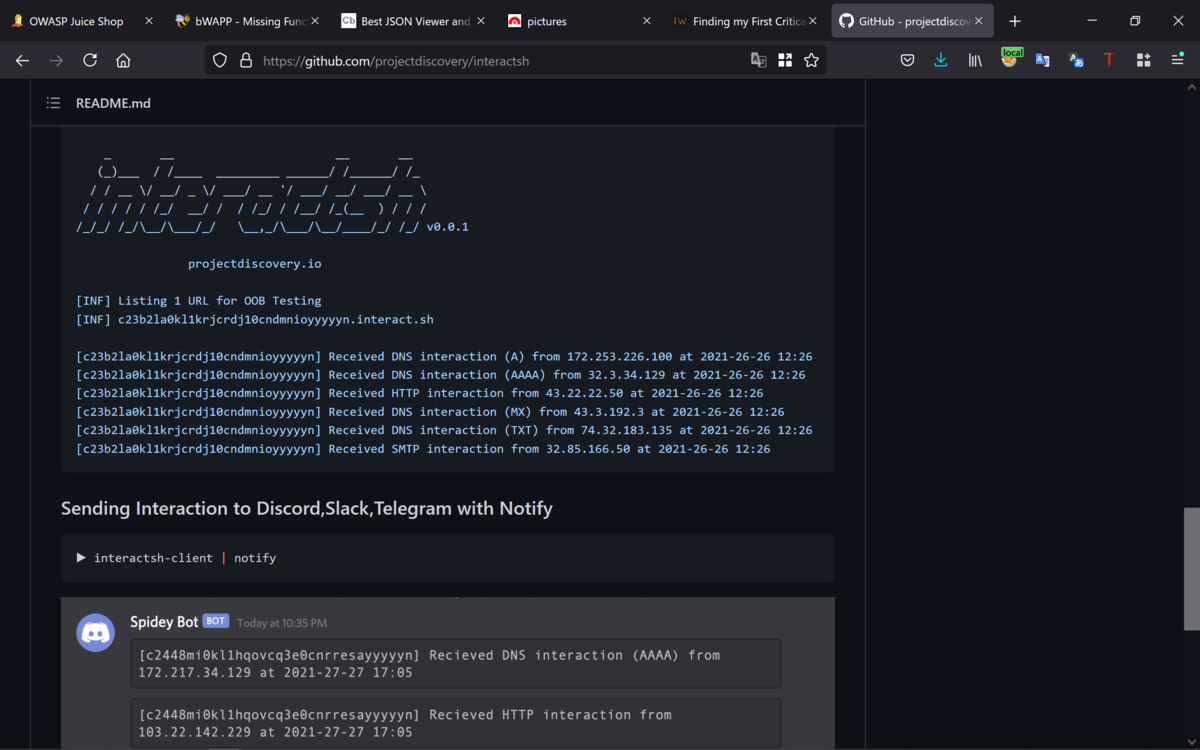
Task: Expand the interactsh-client | notify snippet triangle
Action: coord(81,558)
